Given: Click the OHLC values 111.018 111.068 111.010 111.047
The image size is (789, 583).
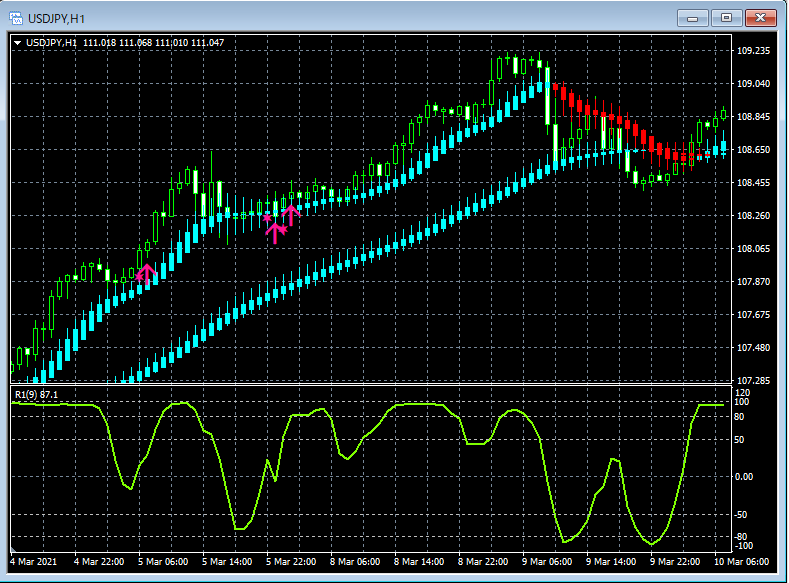Looking at the screenshot, I should pyautogui.click(x=153, y=43).
